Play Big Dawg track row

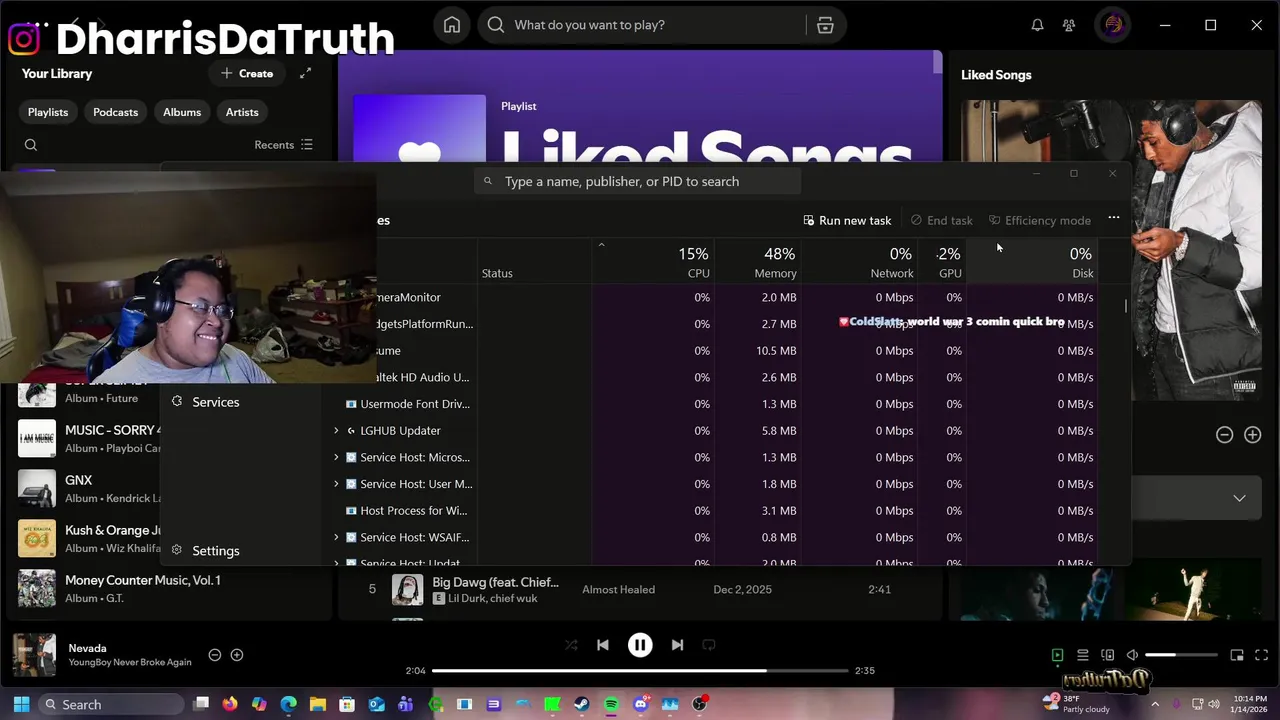(640, 590)
